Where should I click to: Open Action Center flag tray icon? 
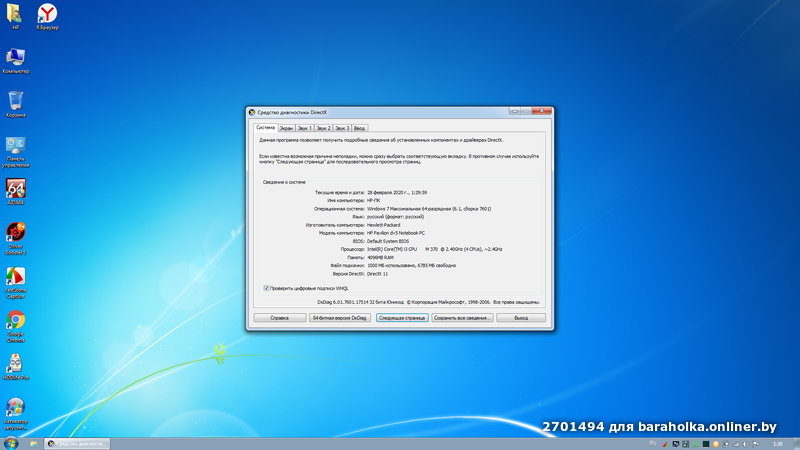pos(756,444)
